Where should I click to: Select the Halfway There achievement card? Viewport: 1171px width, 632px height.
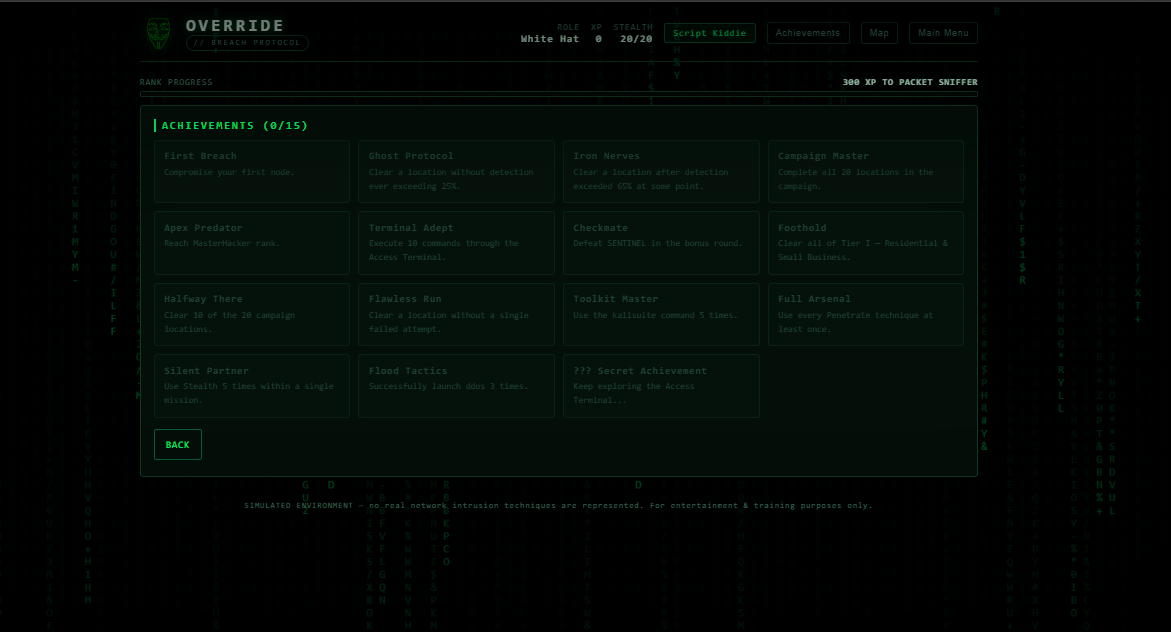coord(252,314)
